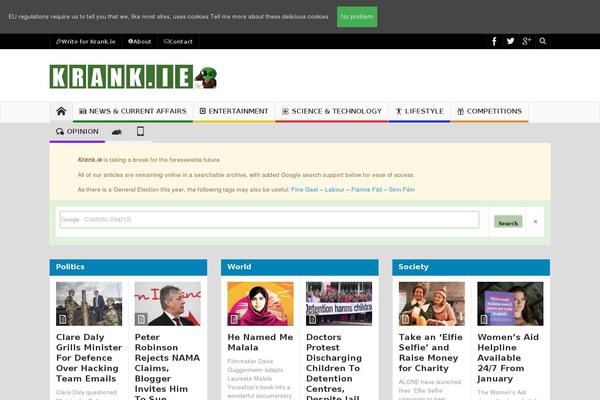Open headline Peter Robinson Rejects NAMA Claims

click(x=167, y=366)
